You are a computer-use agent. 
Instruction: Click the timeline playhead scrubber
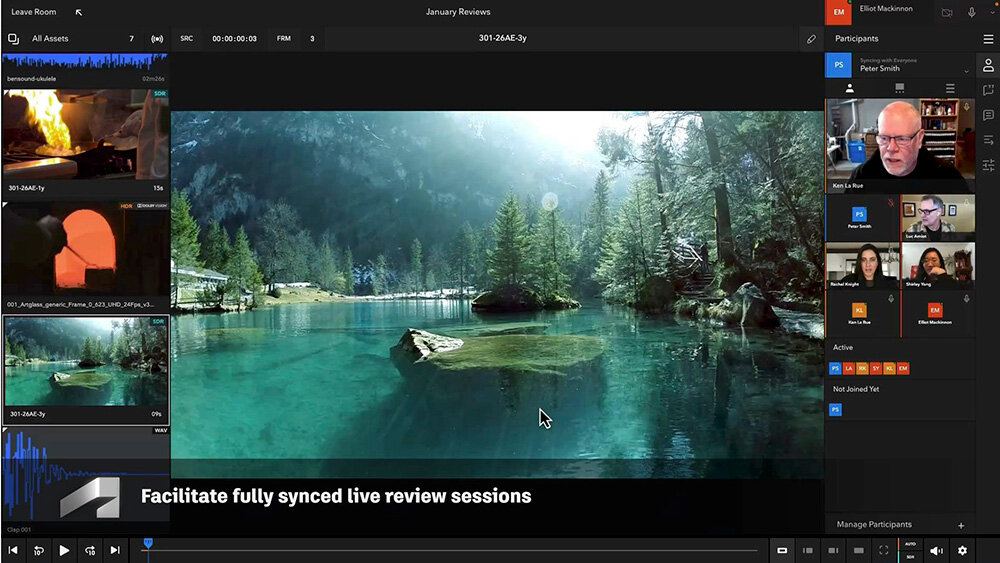pyautogui.click(x=148, y=545)
